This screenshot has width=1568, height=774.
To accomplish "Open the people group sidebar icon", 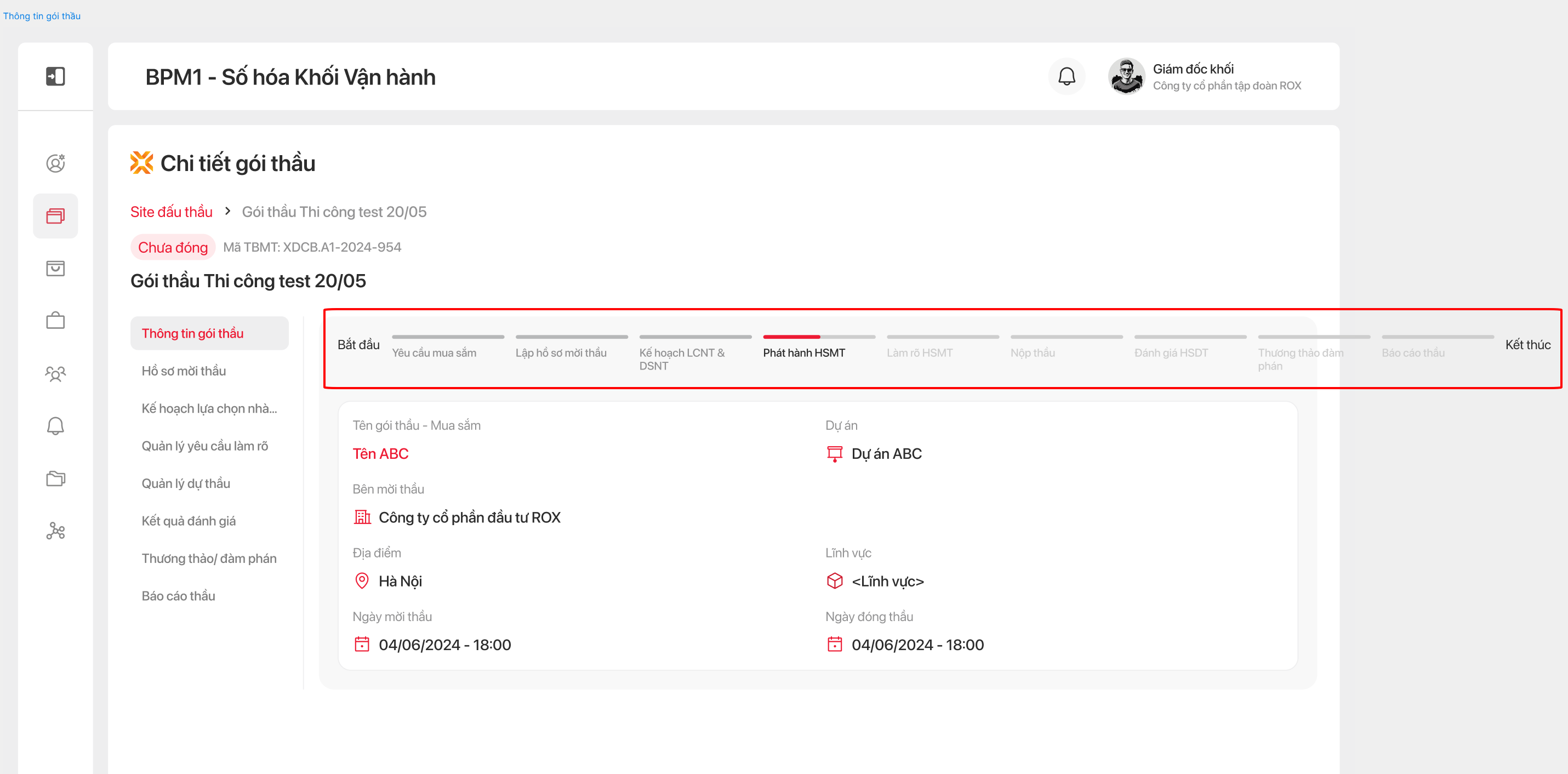I will 55,373.
